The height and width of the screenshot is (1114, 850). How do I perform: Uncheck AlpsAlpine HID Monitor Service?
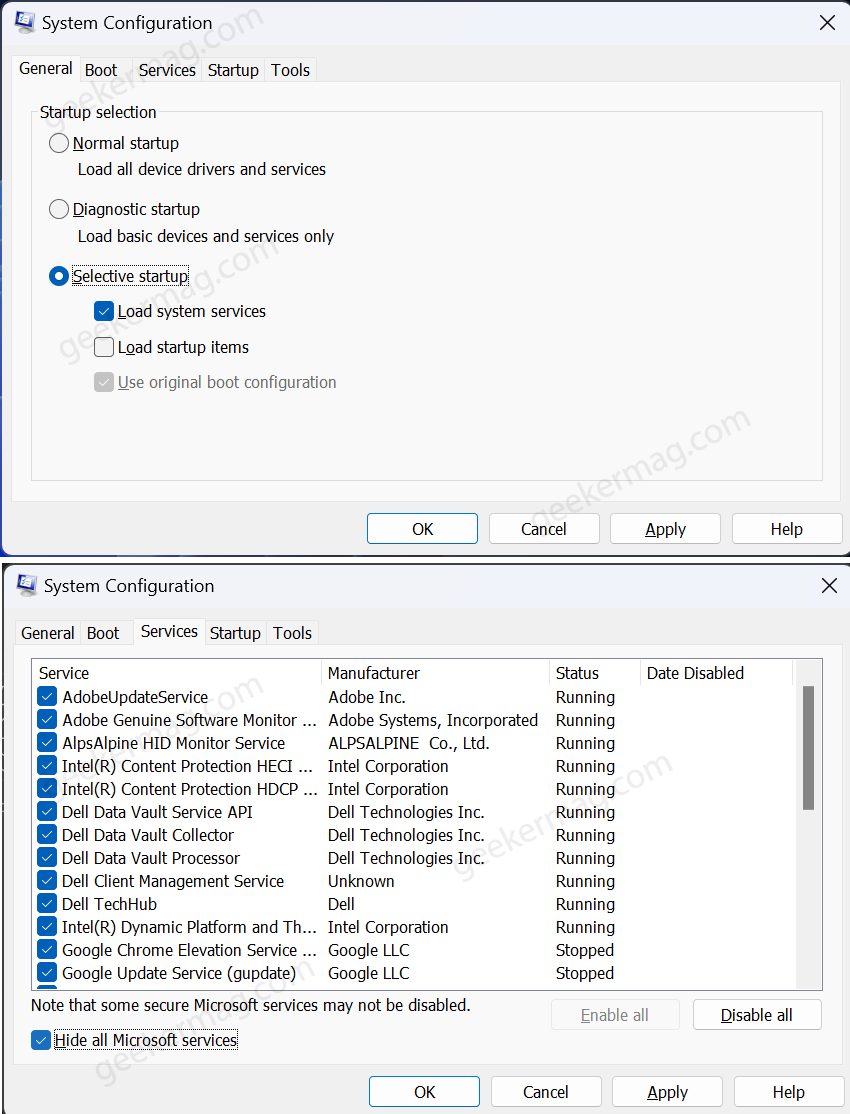click(46, 743)
